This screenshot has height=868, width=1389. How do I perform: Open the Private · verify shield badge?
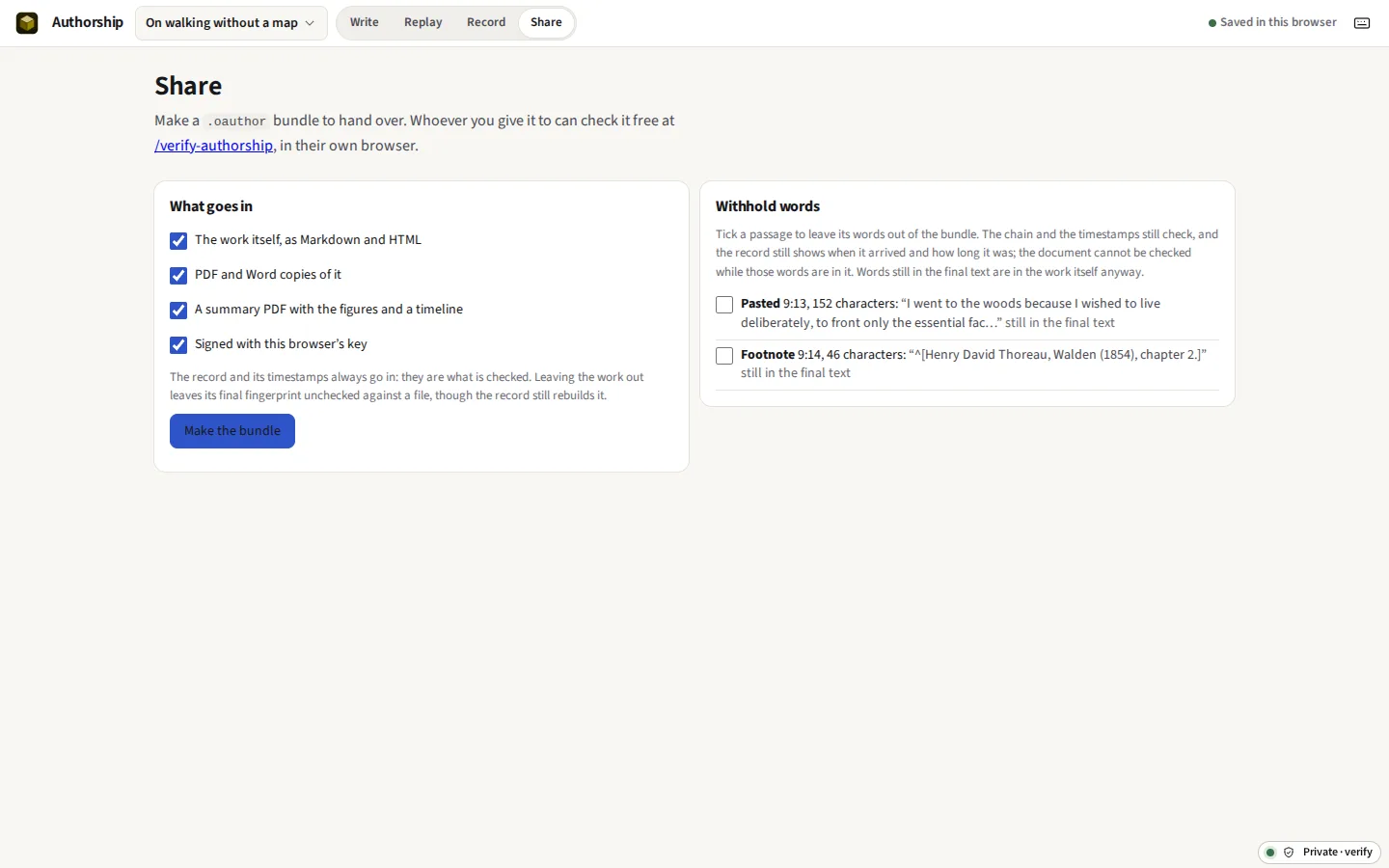(x=1320, y=853)
